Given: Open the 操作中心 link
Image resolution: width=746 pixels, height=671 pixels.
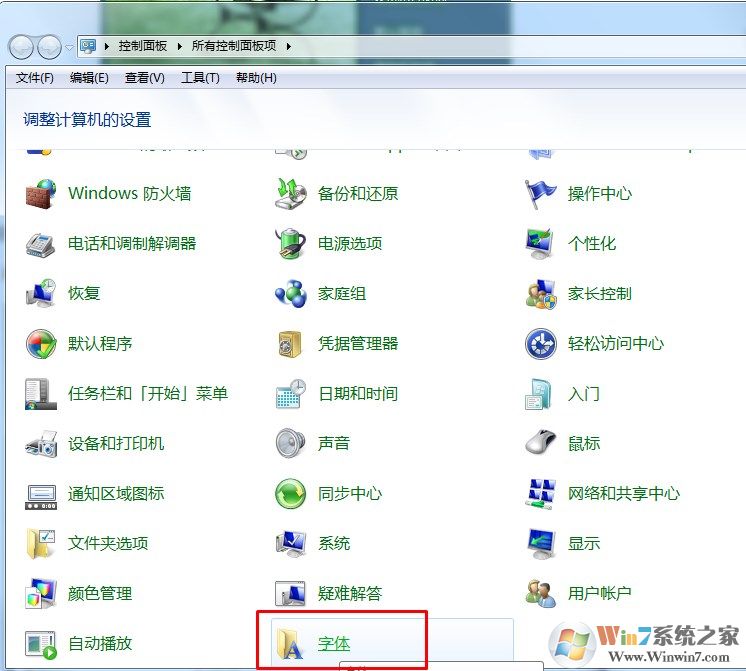Looking at the screenshot, I should pyautogui.click(x=599, y=194).
